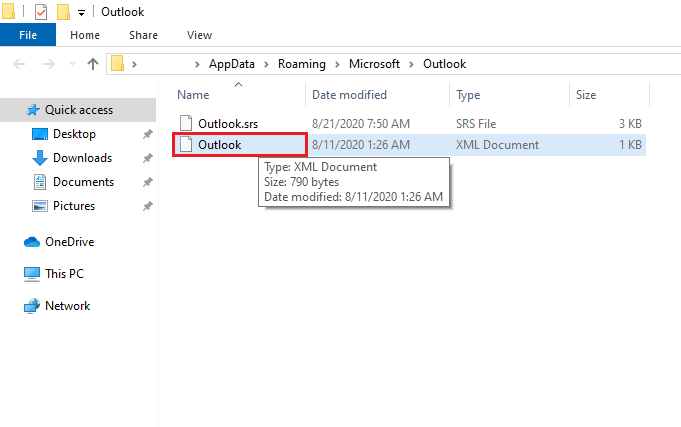Image resolution: width=681 pixels, height=427 pixels.
Task: Click the Forward navigation arrow
Action: [49, 64]
